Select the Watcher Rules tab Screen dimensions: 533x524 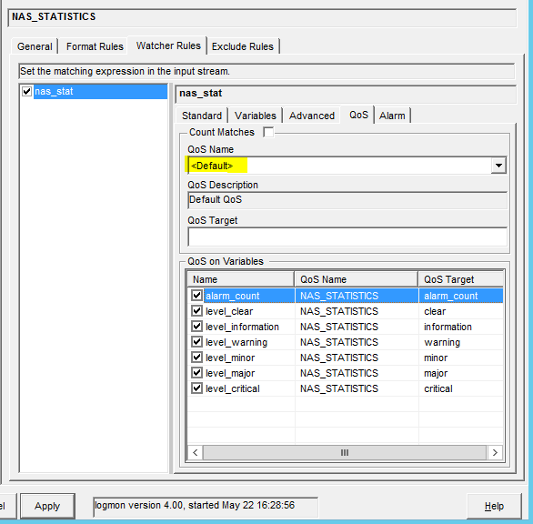(168, 46)
